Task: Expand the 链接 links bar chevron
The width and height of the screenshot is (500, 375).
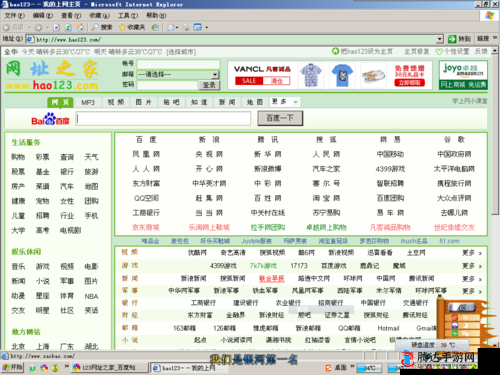Action: coord(495,38)
